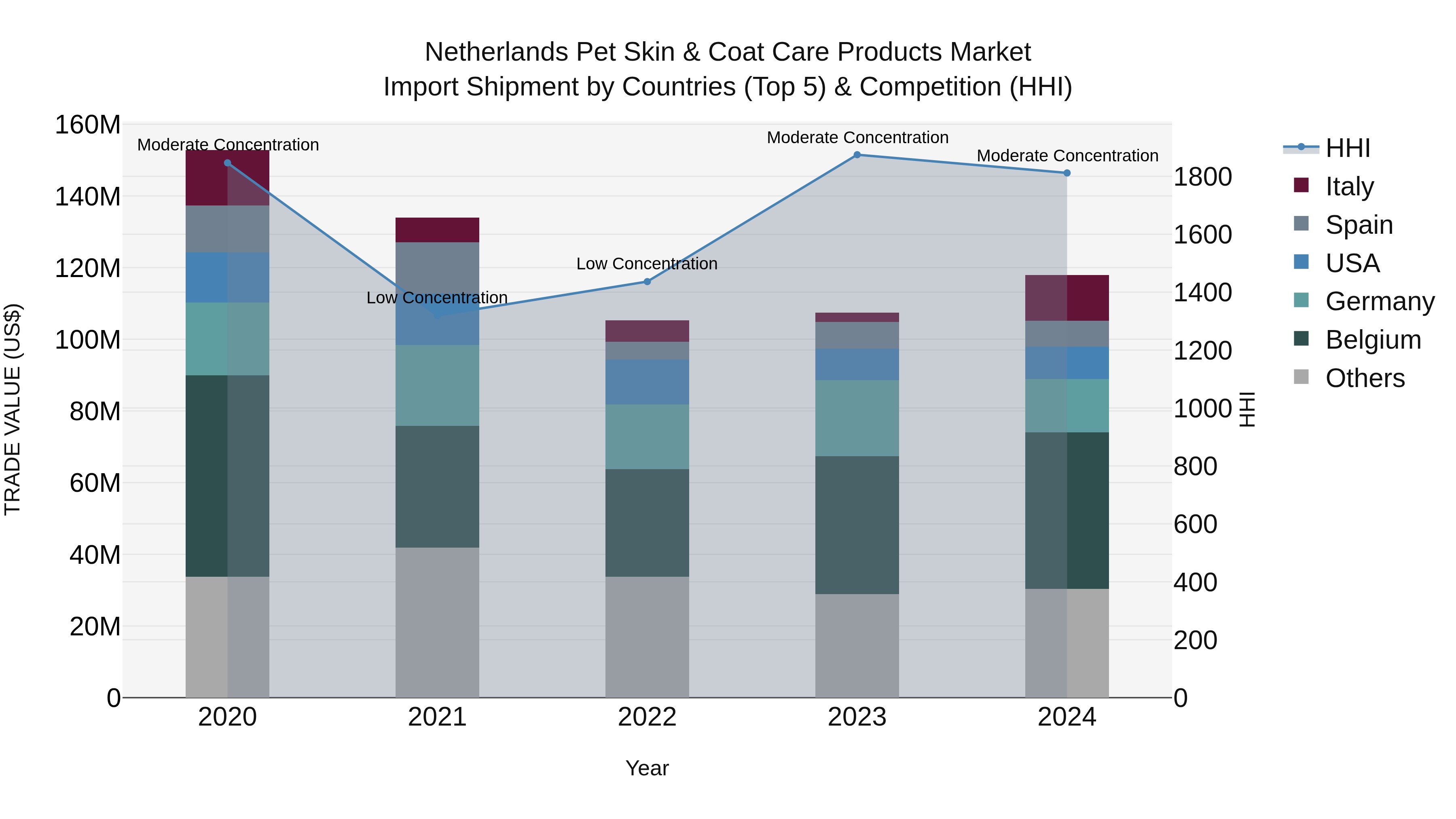Viewport: 1456px width, 819px height.
Task: Toggle the USA legend item
Action: click(1336, 263)
